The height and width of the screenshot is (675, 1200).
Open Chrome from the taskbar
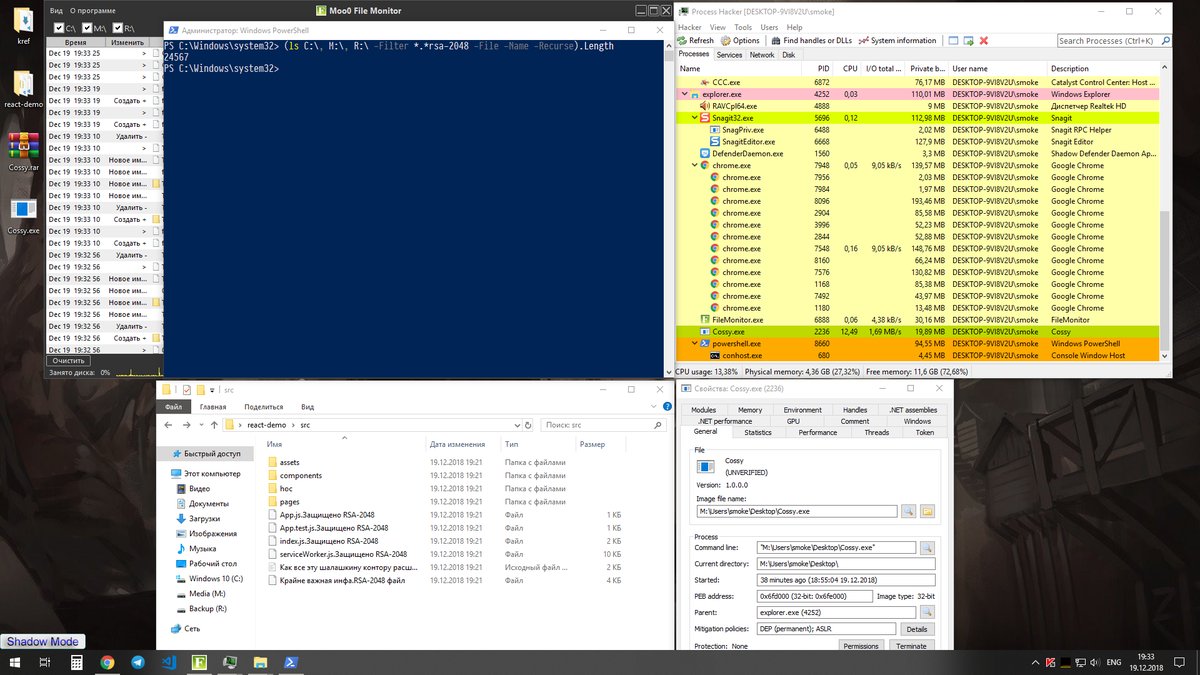tap(107, 662)
